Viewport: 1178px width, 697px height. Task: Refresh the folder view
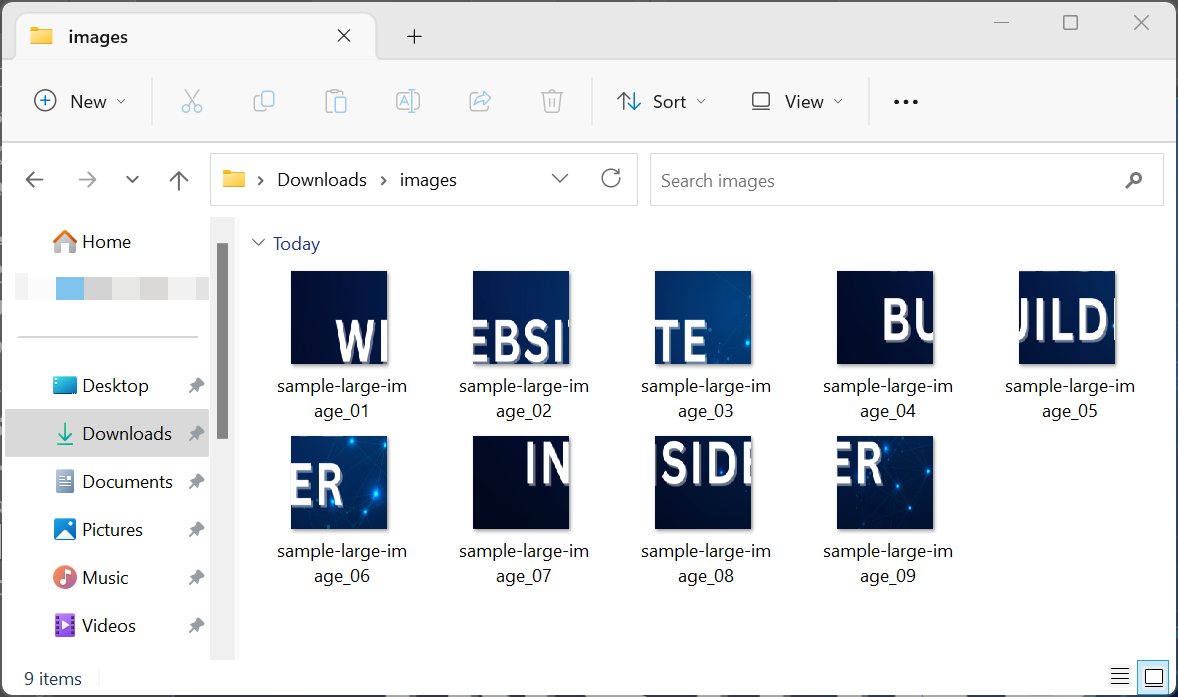tap(611, 180)
